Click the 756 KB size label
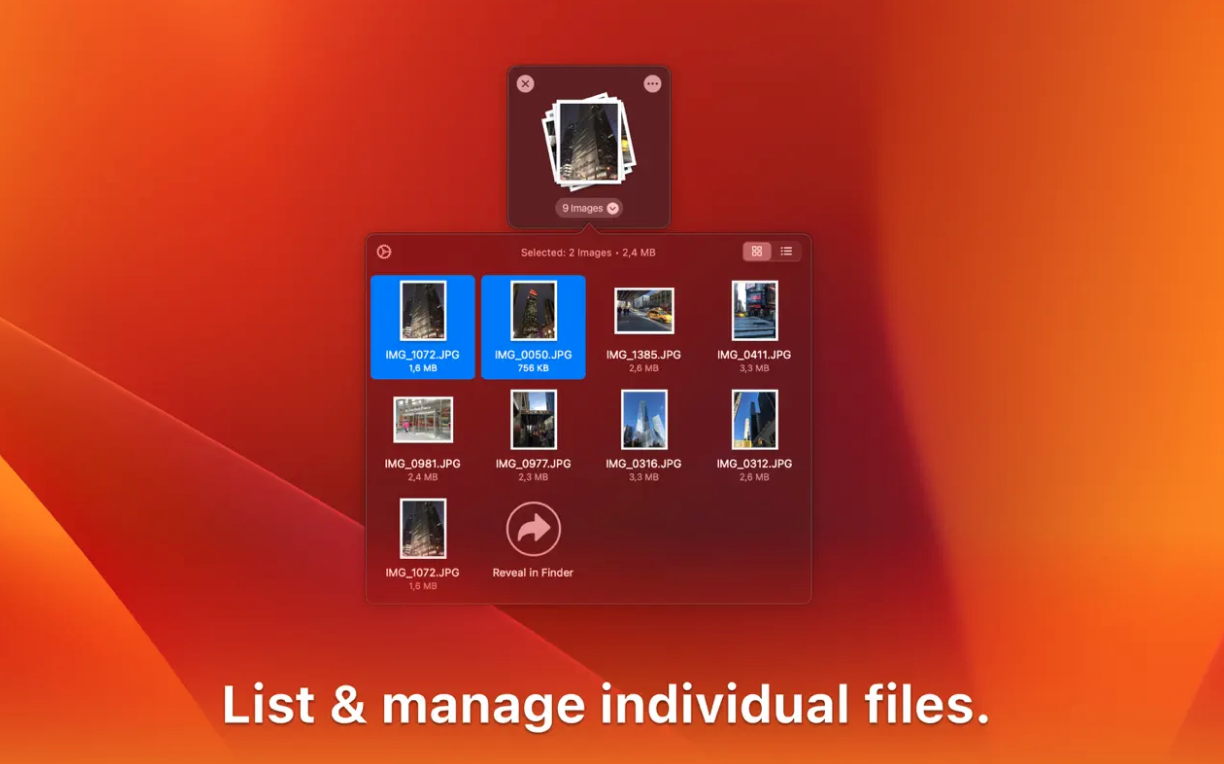Screen dimensions: 1224x764 pos(533,369)
